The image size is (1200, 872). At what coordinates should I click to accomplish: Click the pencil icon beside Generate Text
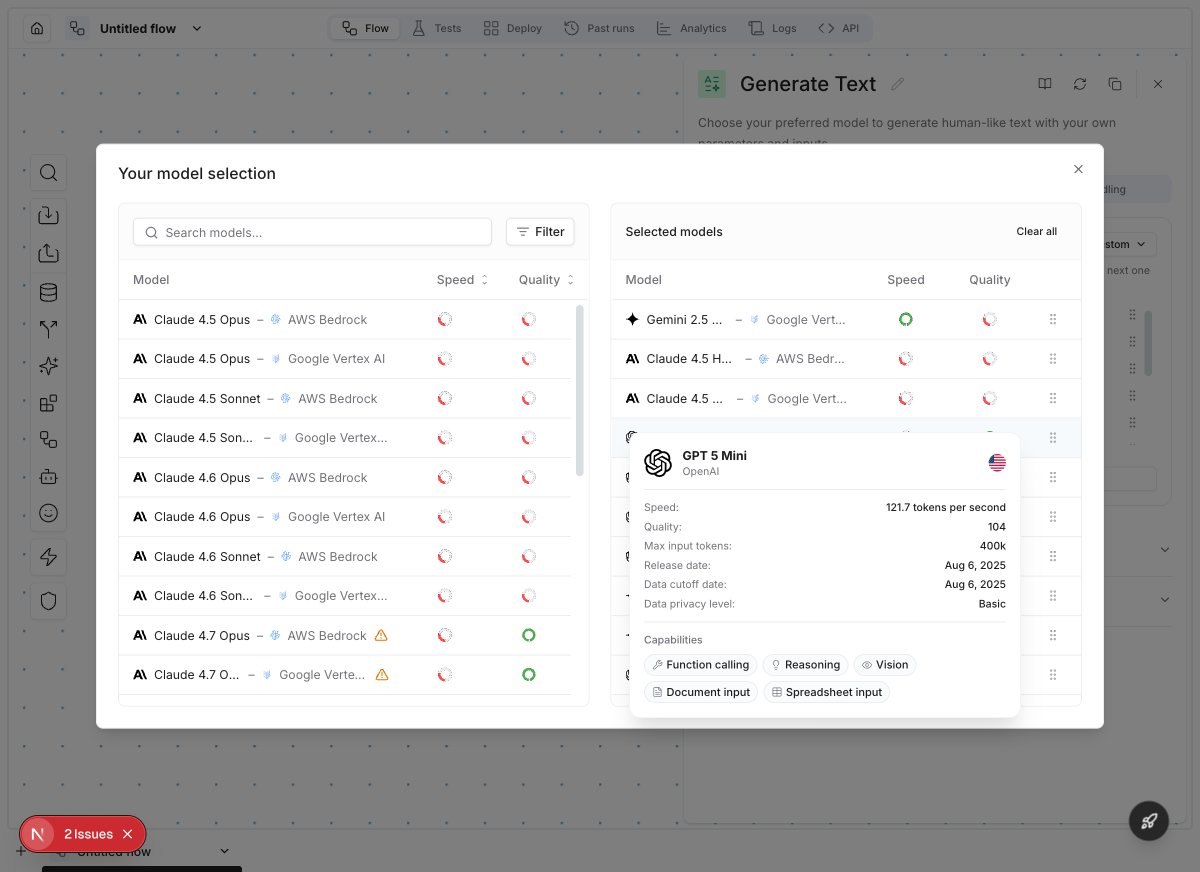[x=898, y=84]
